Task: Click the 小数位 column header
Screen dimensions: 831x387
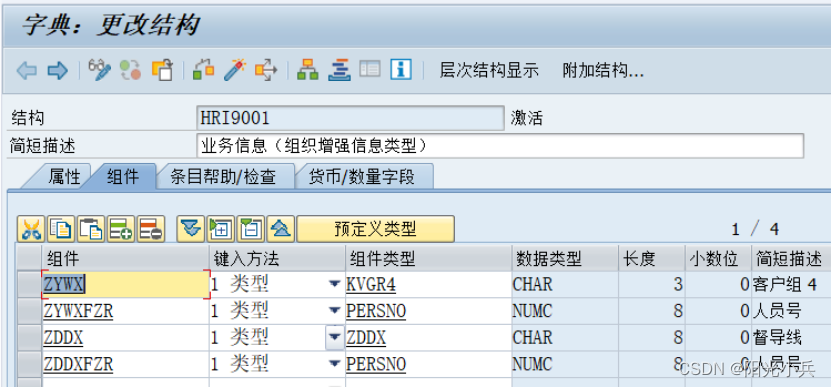Action: click(718, 258)
